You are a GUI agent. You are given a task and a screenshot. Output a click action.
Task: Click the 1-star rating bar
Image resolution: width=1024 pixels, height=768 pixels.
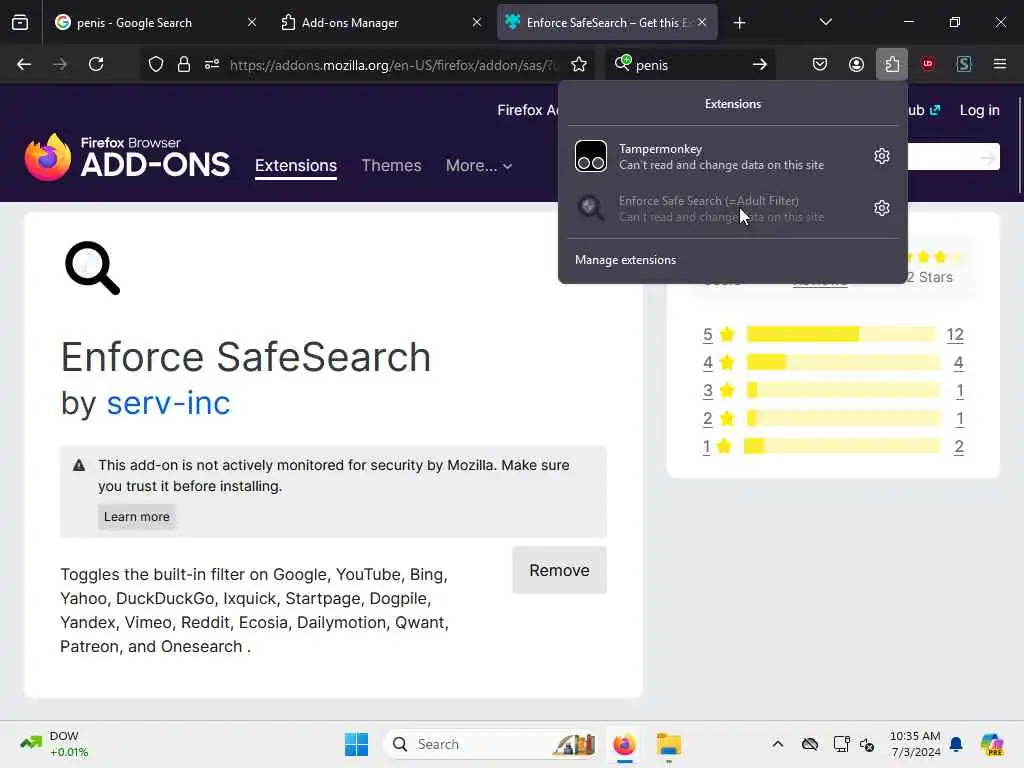(x=842, y=447)
